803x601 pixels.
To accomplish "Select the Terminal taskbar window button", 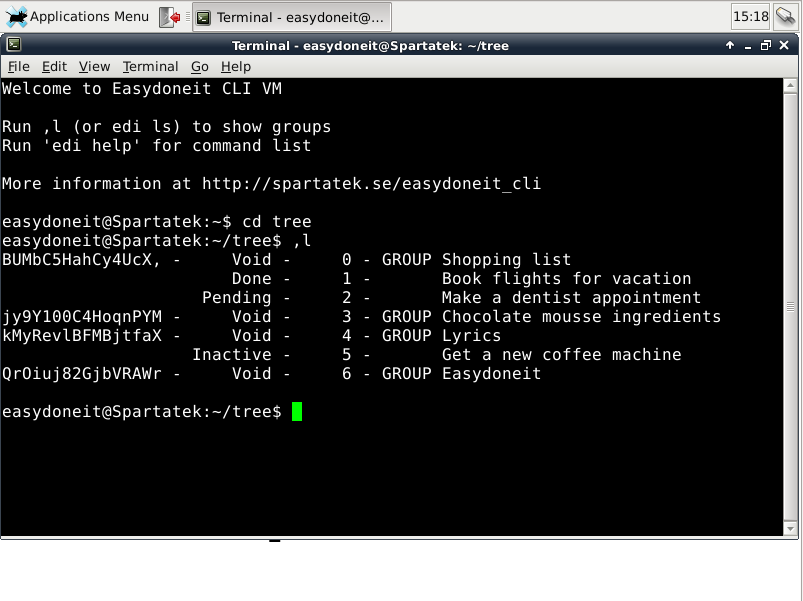I will pos(292,17).
